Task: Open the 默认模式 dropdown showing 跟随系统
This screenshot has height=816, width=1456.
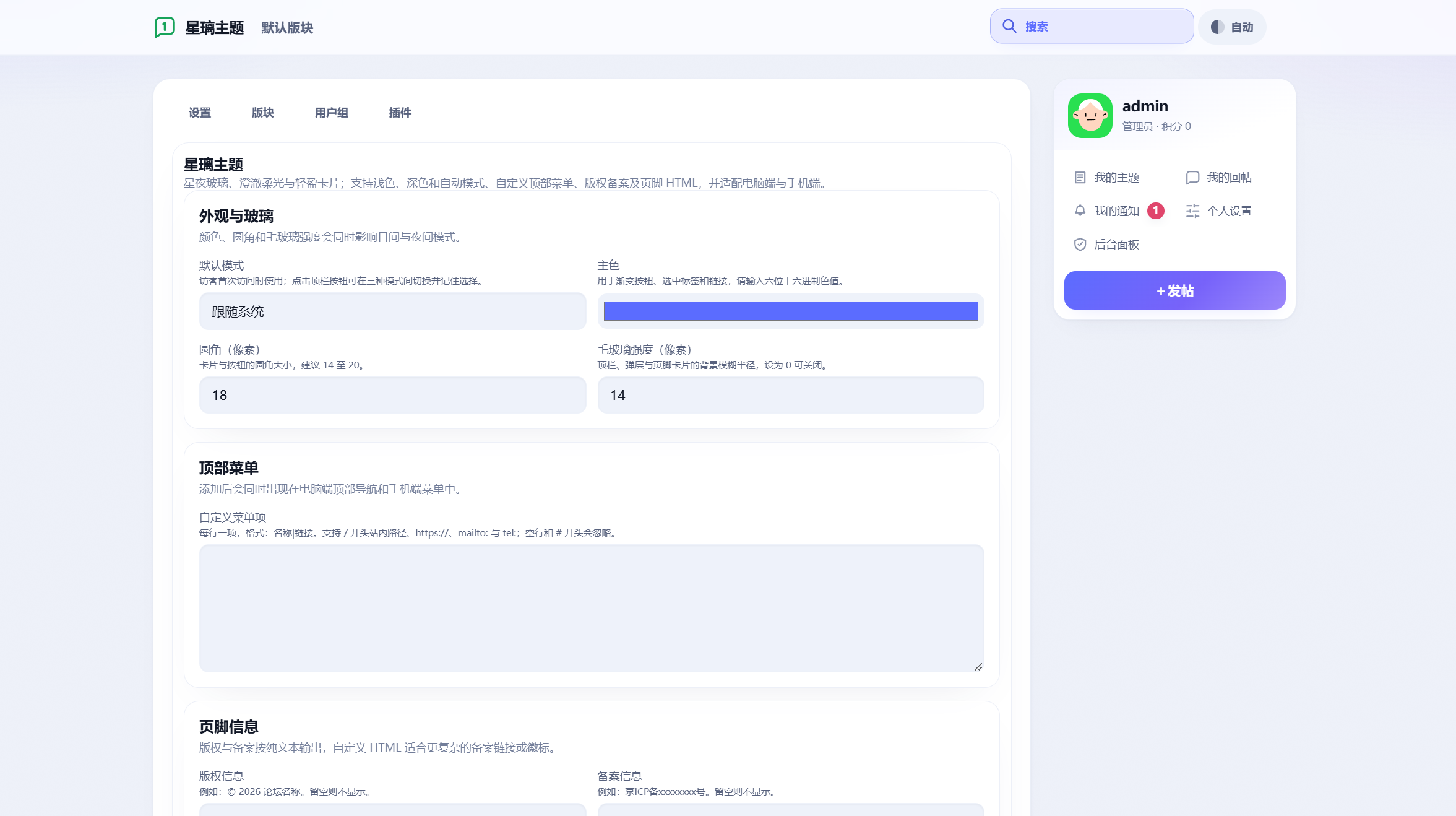Action: point(392,311)
